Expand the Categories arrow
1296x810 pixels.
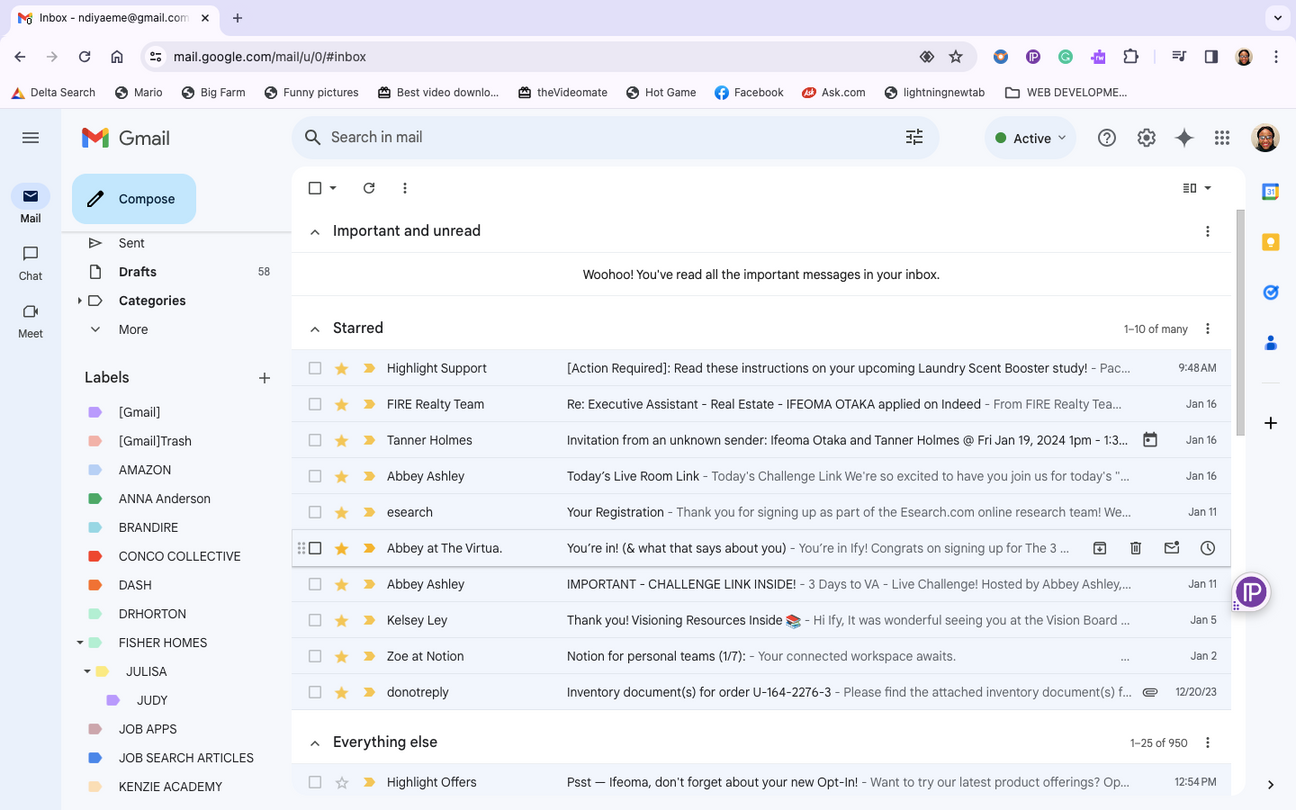(x=79, y=301)
